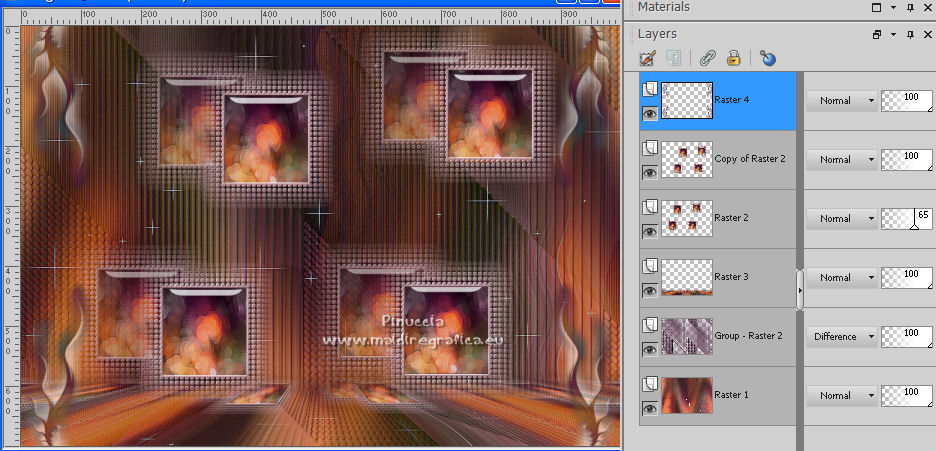The width and height of the screenshot is (936, 451).
Task: Select the Raster 2 layer thumbnail
Action: click(x=687, y=218)
